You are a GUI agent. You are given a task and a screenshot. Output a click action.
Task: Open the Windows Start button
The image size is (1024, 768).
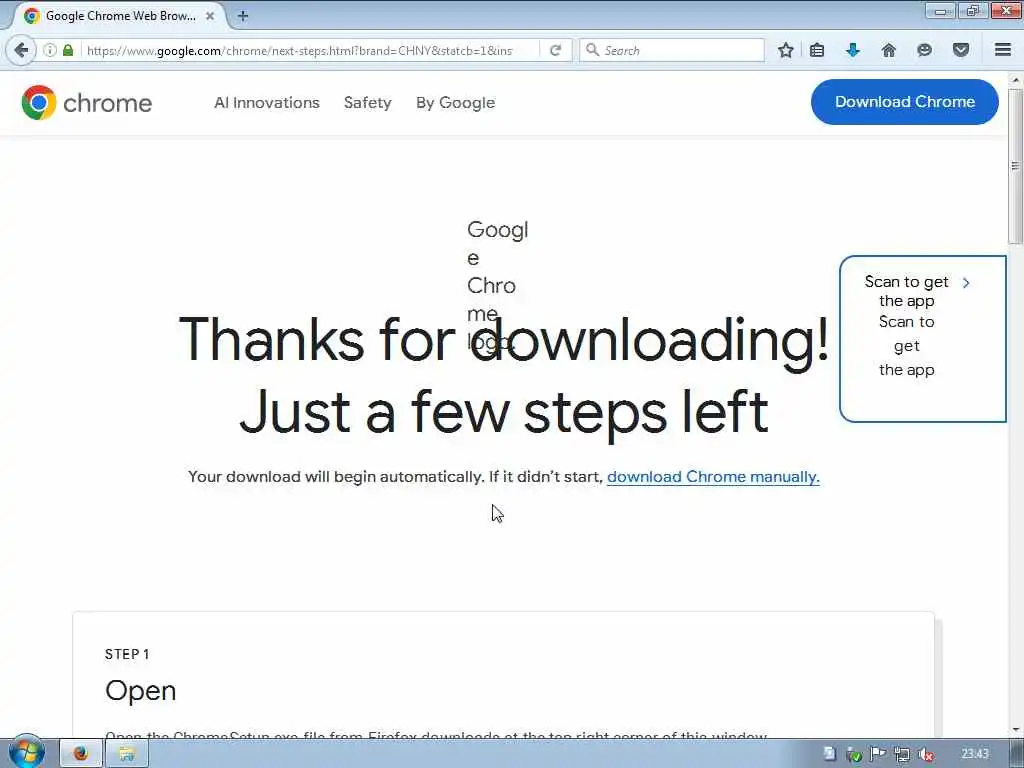tap(26, 753)
